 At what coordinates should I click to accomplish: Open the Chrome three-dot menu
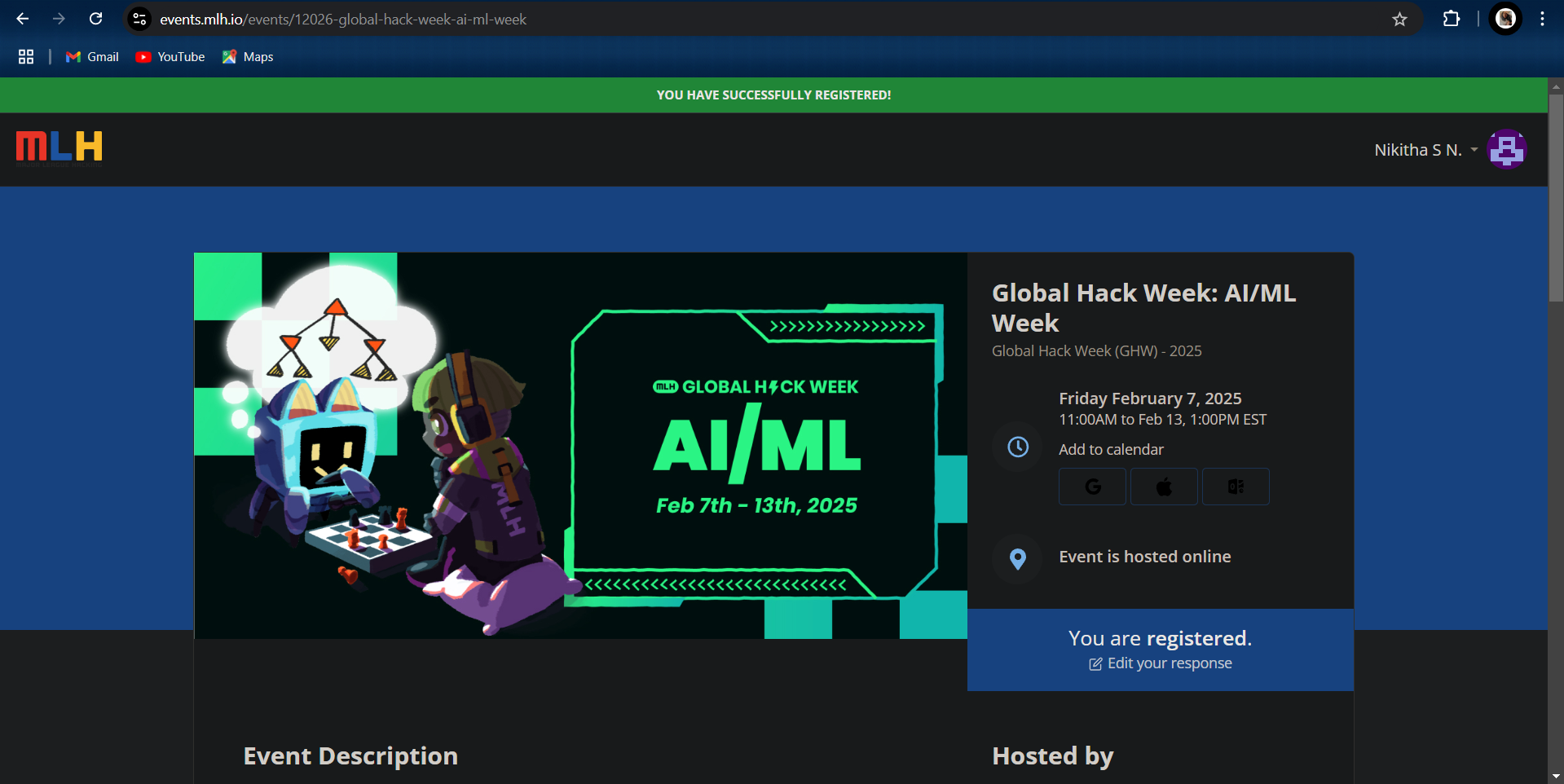pyautogui.click(x=1541, y=18)
